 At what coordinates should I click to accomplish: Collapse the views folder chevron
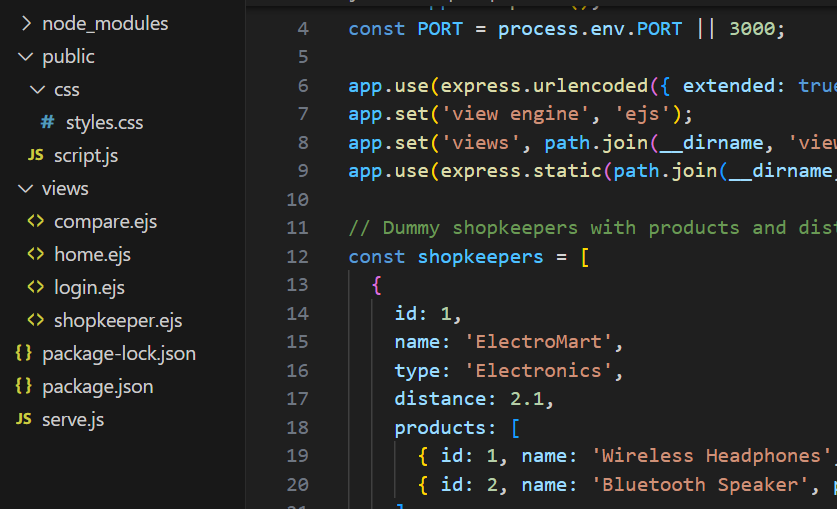point(26,188)
